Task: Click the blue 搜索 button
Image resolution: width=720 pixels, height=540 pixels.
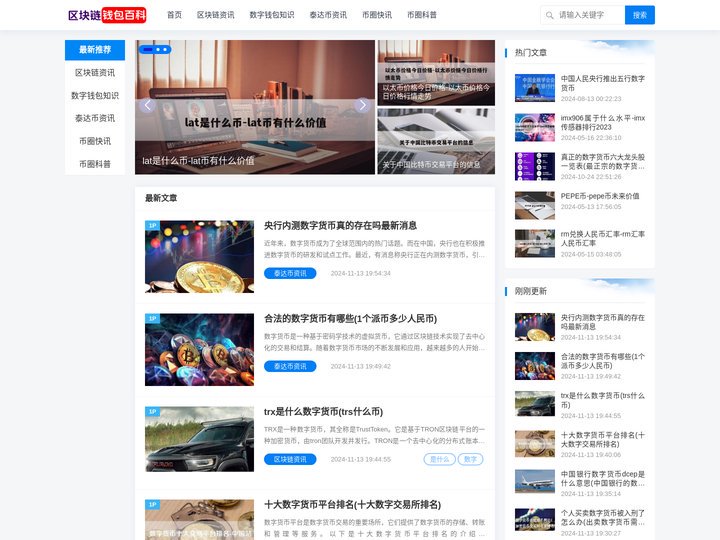Action: pyautogui.click(x=640, y=15)
